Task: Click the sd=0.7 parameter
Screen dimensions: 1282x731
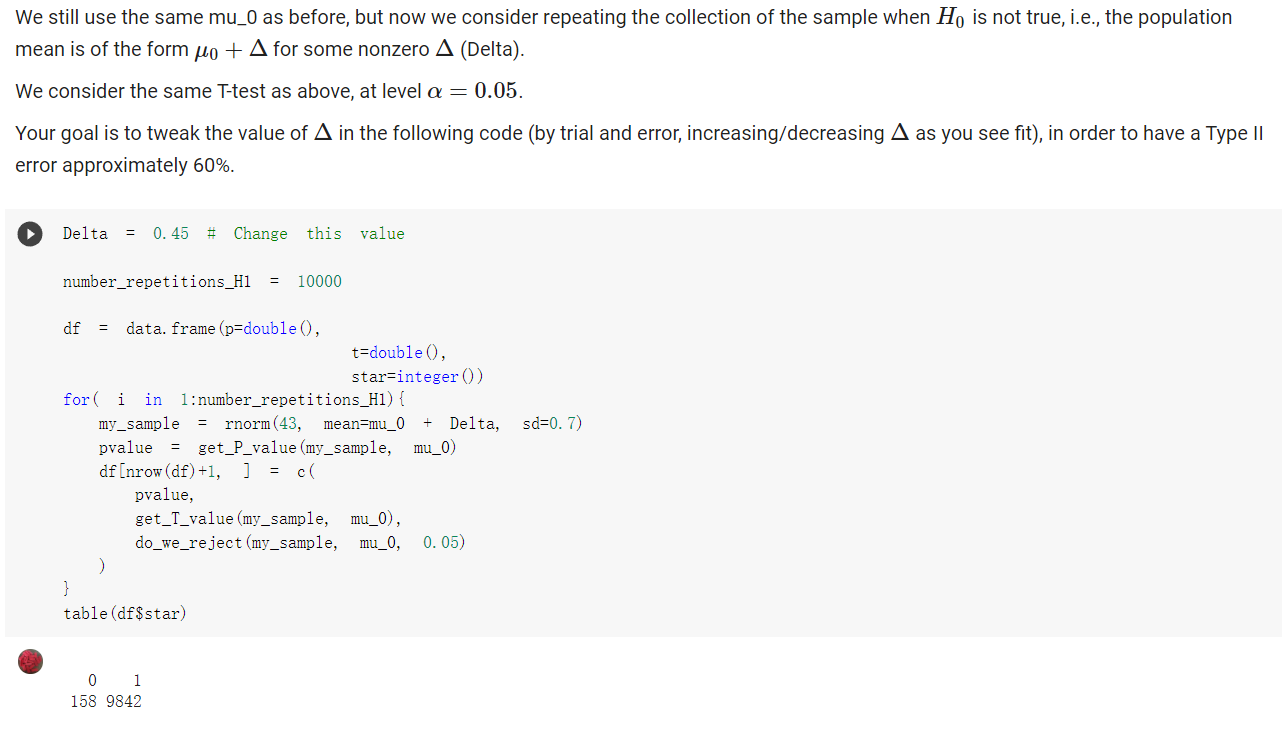Action: (x=552, y=424)
